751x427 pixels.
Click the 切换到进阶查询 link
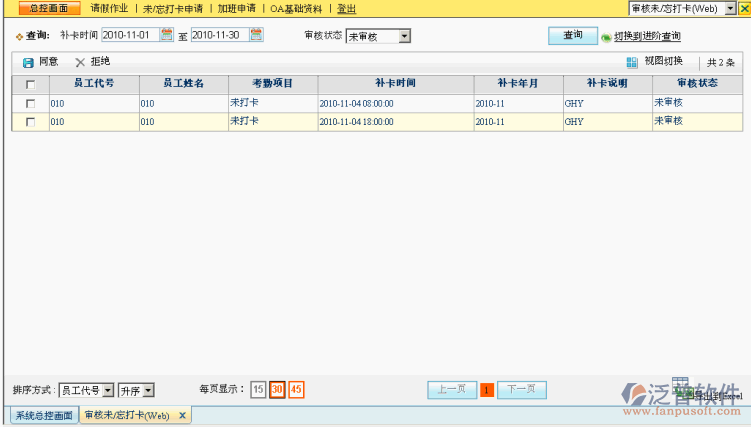click(647, 37)
